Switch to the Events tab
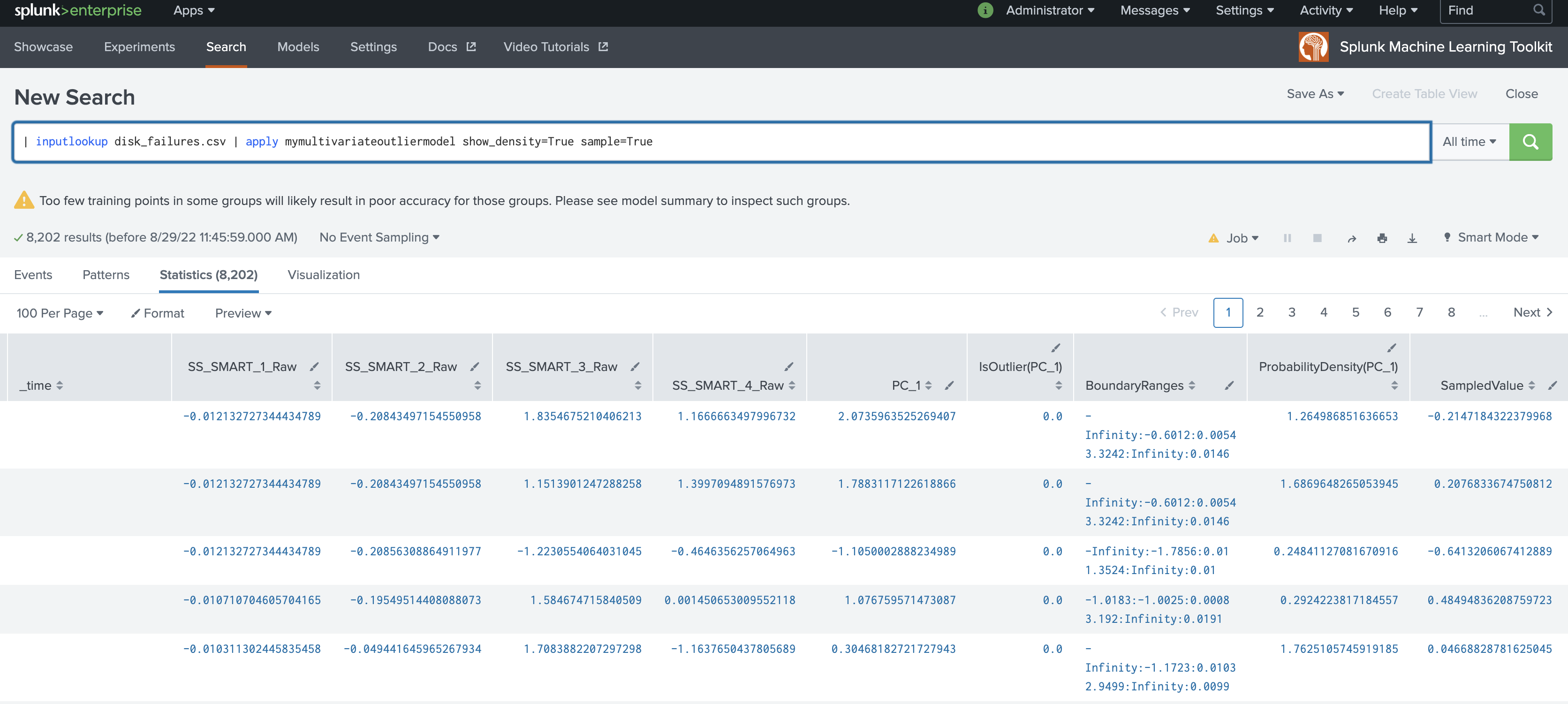Viewport: 1568px width, 704px height. 33,275
